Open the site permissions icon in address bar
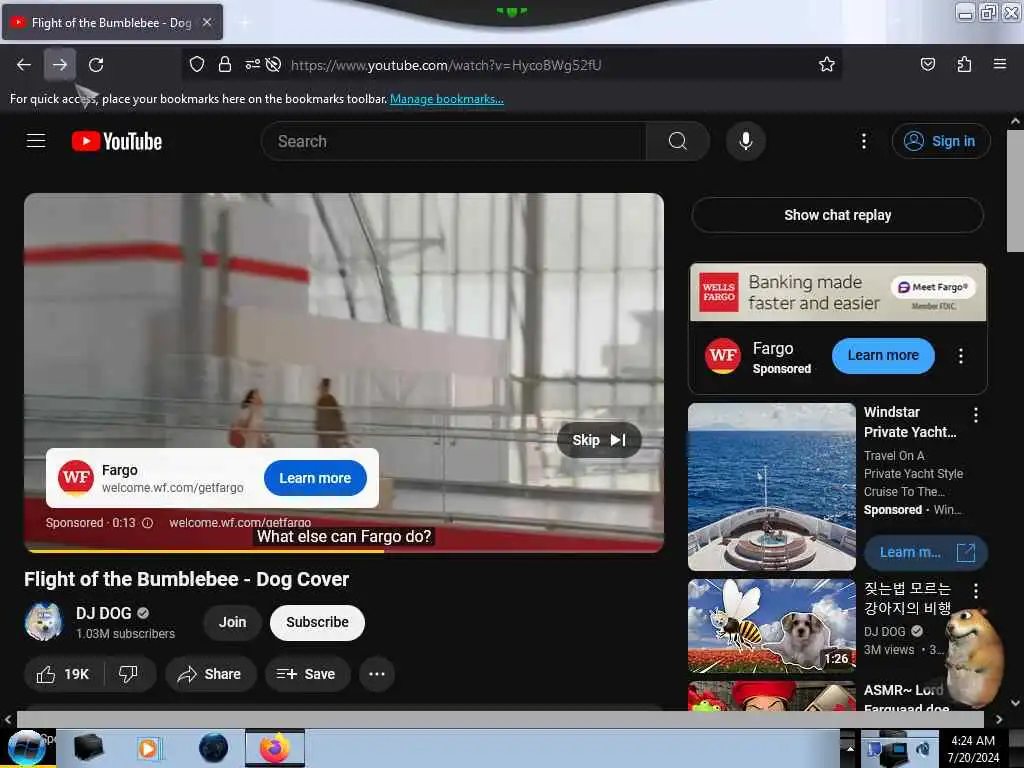This screenshot has height=768, width=1024. 252,64
